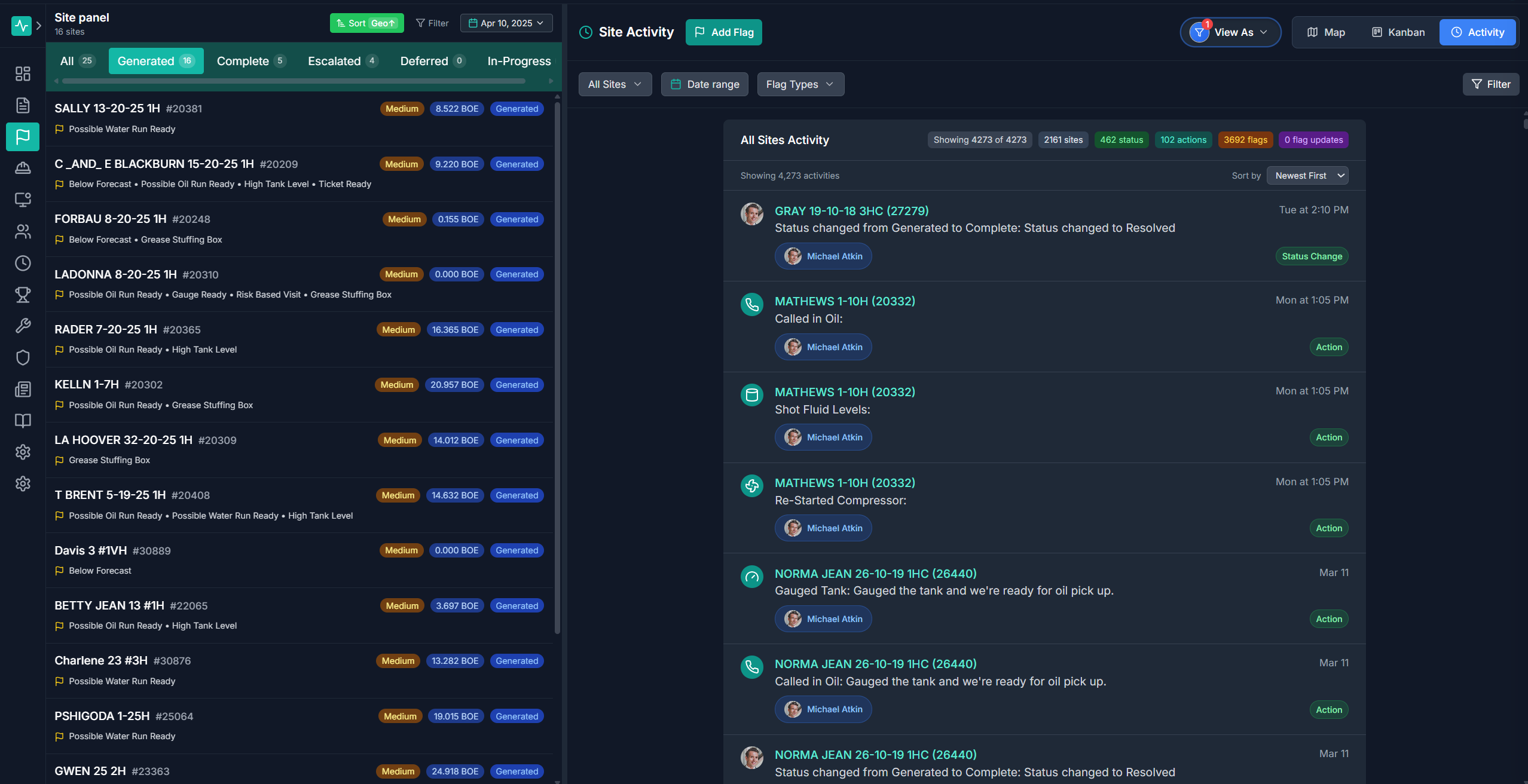Select the Reports document icon in sidebar
This screenshot has height=784, width=1528.
pyautogui.click(x=23, y=105)
